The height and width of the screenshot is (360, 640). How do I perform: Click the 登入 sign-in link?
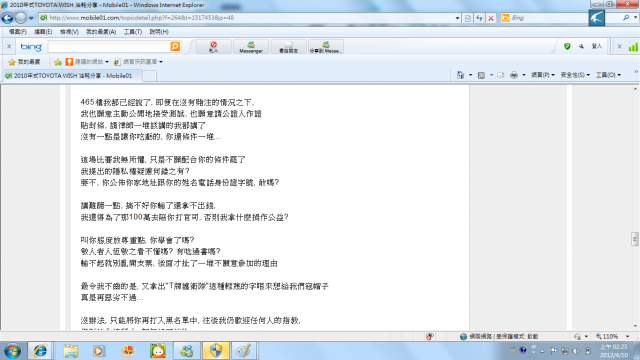[x=597, y=47]
